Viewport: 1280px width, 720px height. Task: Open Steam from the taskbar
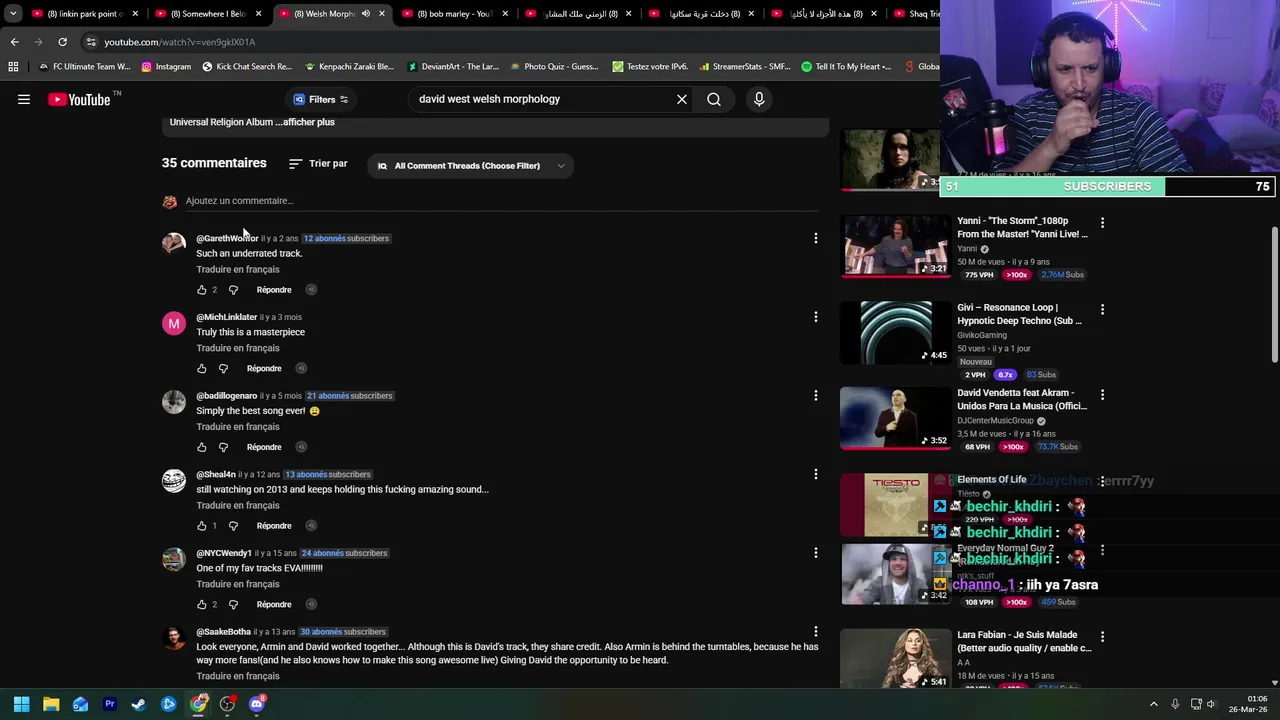point(139,704)
